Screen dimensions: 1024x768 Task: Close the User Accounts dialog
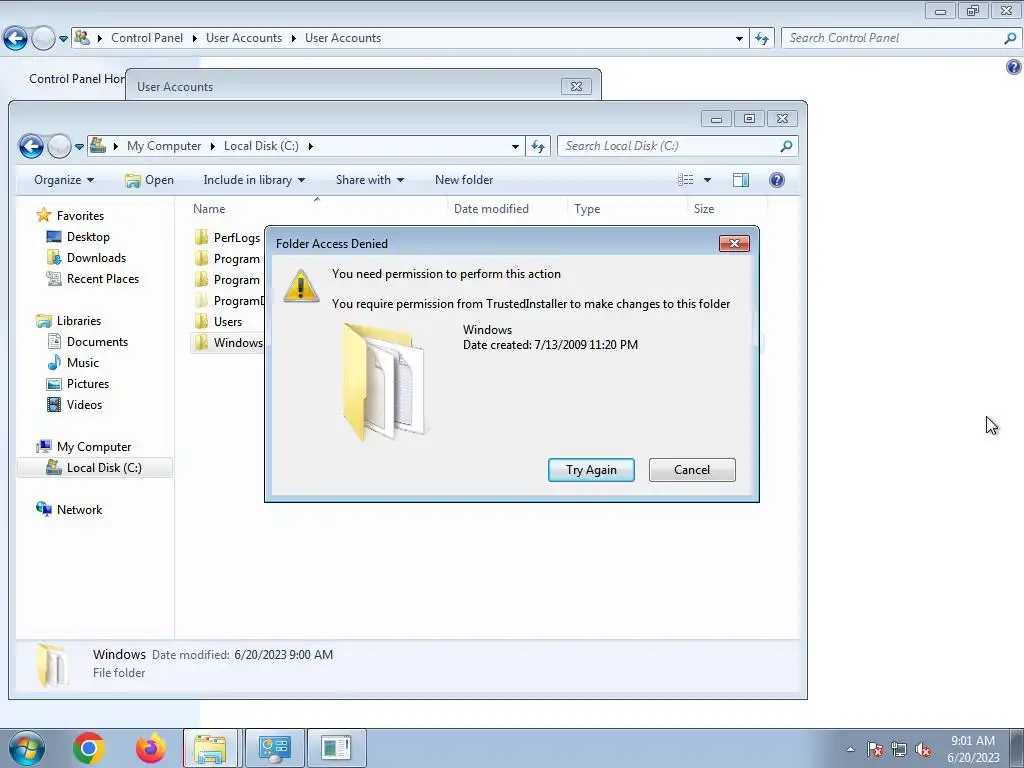coord(576,86)
